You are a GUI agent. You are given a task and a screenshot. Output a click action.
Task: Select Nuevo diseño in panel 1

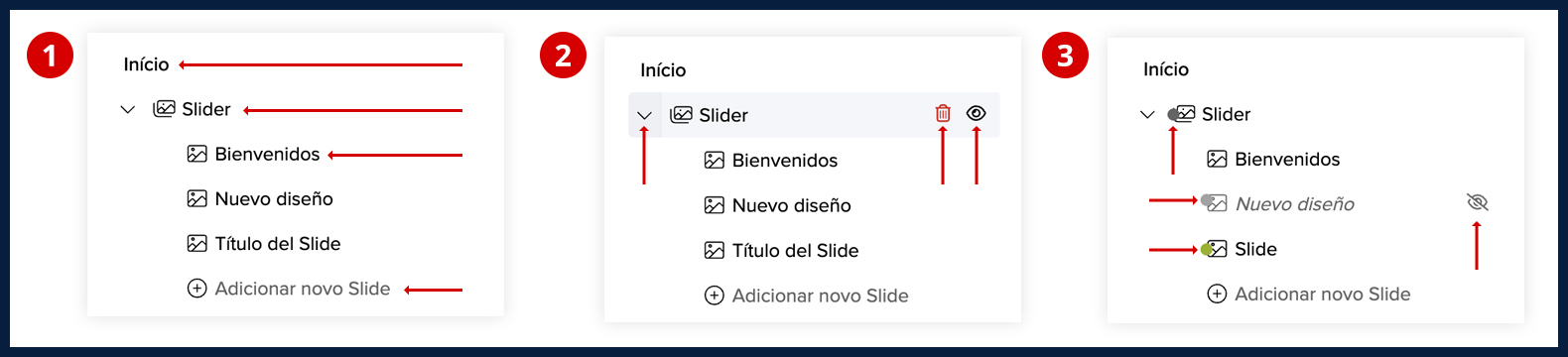click(x=274, y=199)
